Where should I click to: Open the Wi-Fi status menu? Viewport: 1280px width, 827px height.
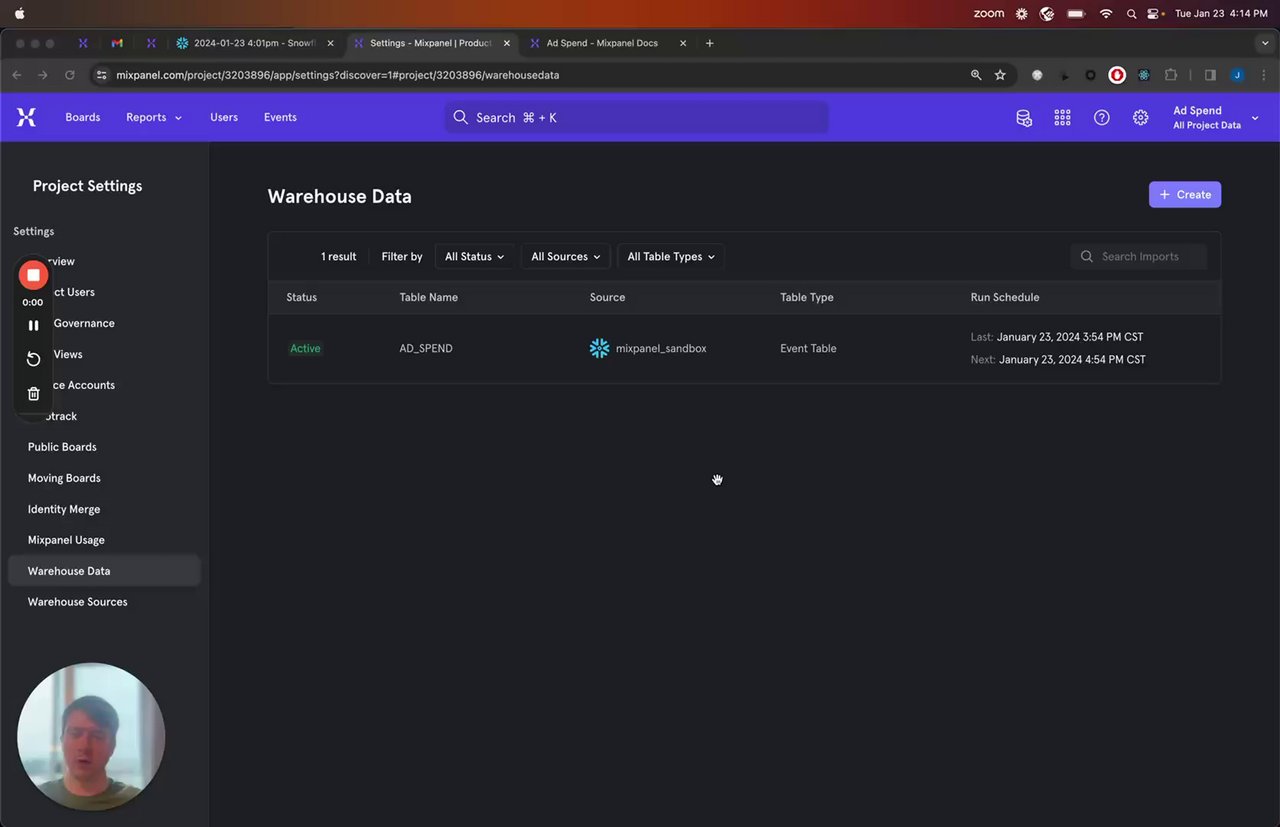click(1105, 13)
